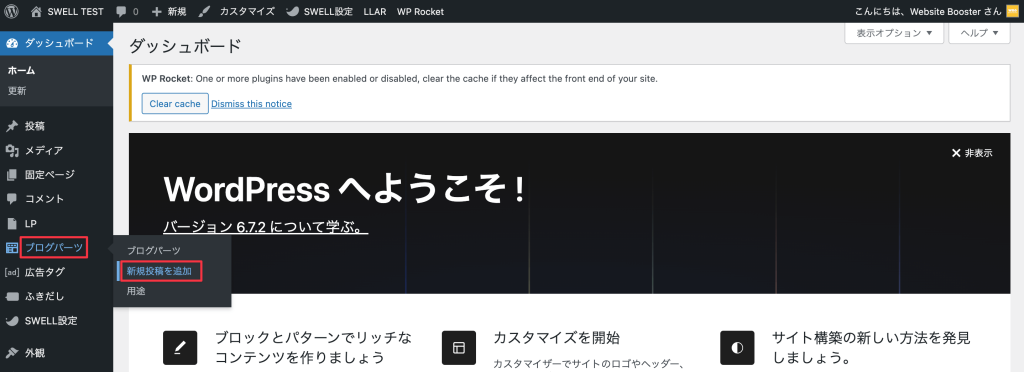Click こんにちは、Website Booster さん account

927,11
